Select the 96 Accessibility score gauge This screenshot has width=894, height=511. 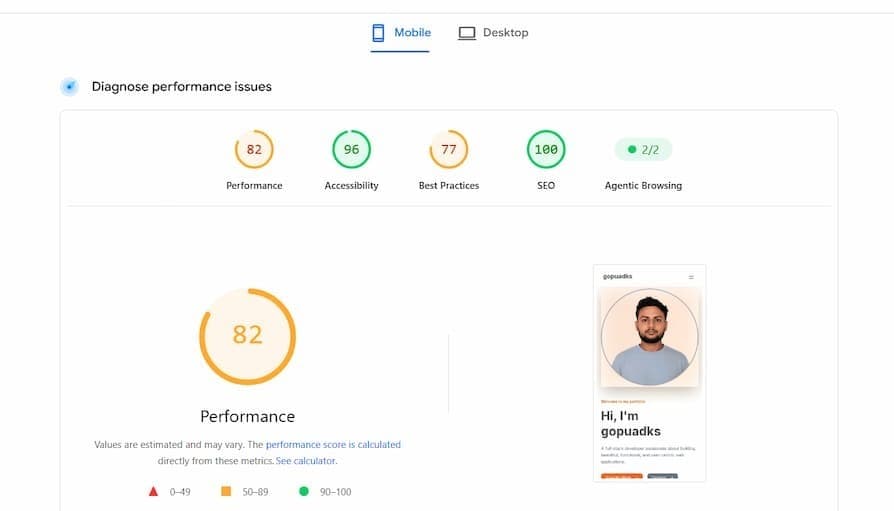click(x=351, y=149)
